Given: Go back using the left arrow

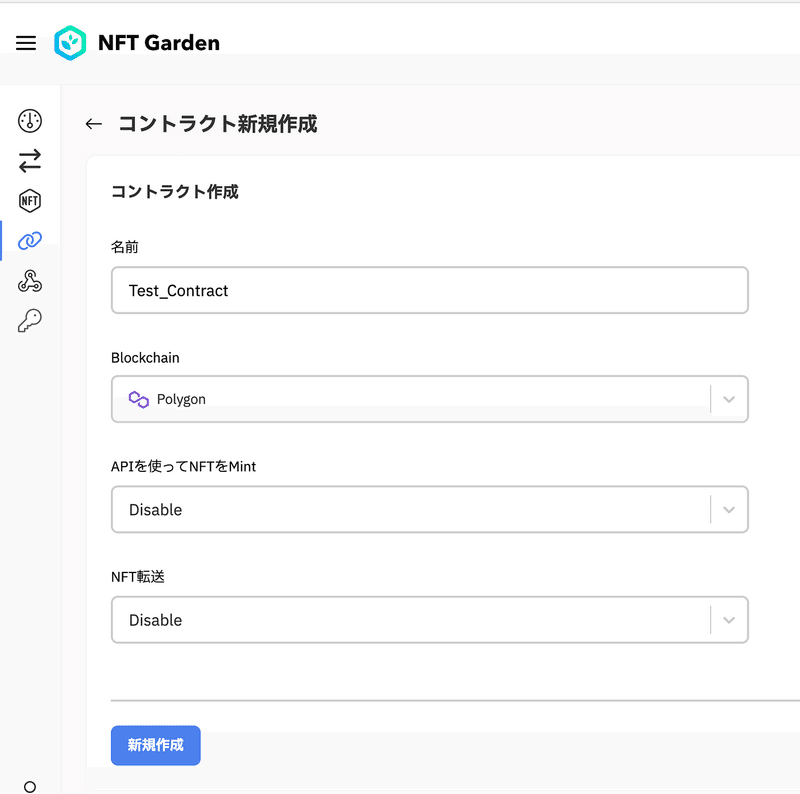Looking at the screenshot, I should [94, 123].
